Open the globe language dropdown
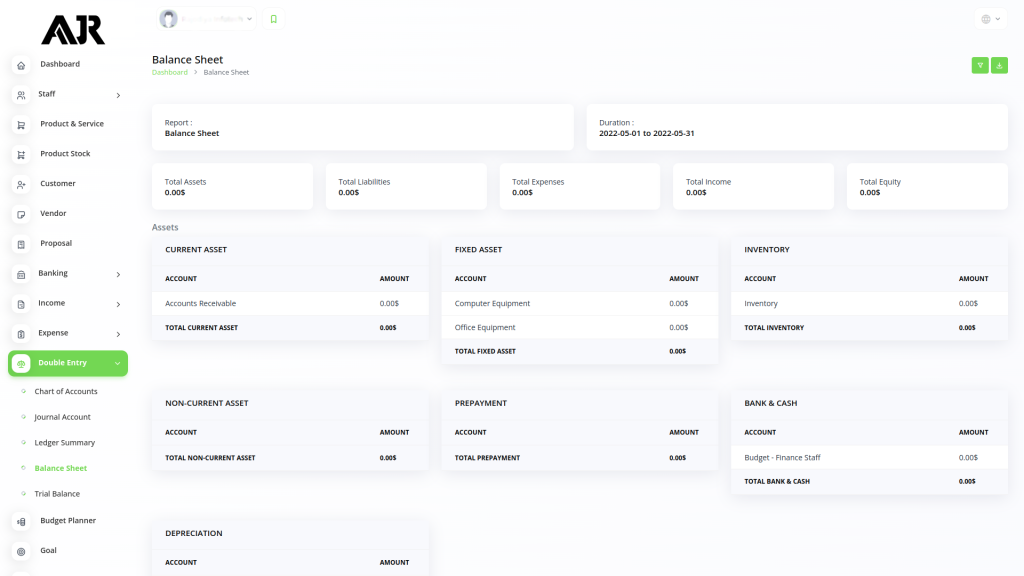The image size is (1024, 576). coord(990,19)
